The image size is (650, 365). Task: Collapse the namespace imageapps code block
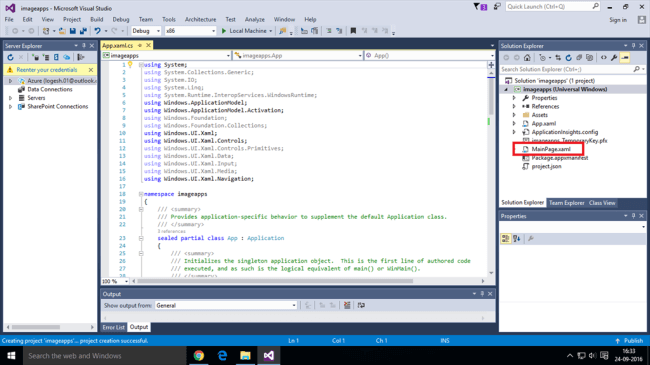click(x=141, y=194)
